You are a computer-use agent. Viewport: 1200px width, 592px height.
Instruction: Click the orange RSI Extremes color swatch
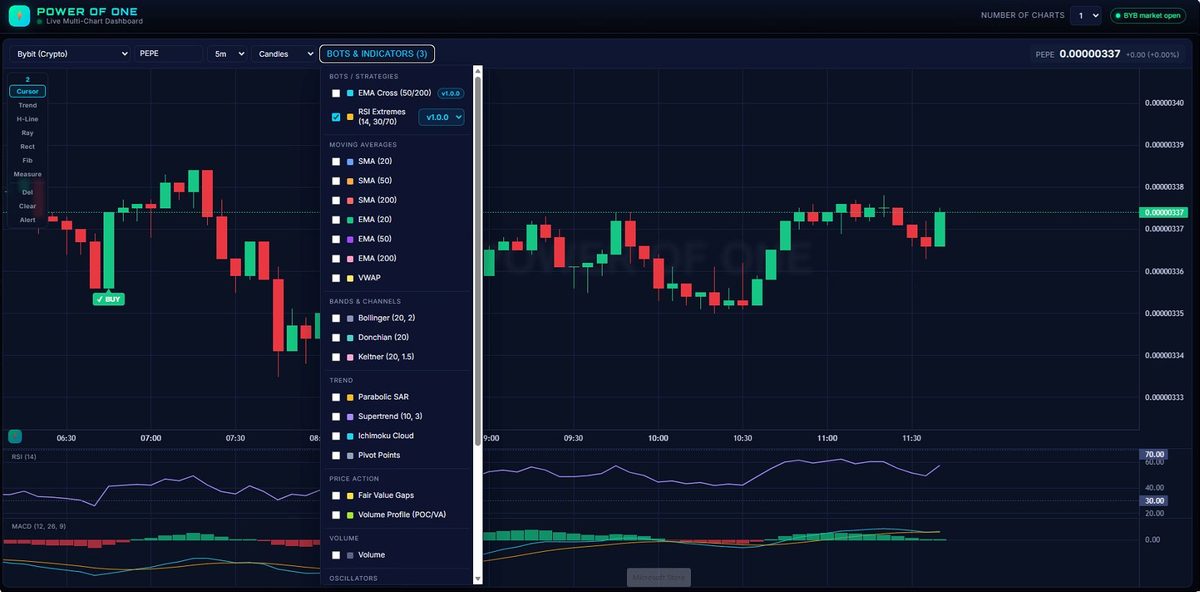(350, 117)
